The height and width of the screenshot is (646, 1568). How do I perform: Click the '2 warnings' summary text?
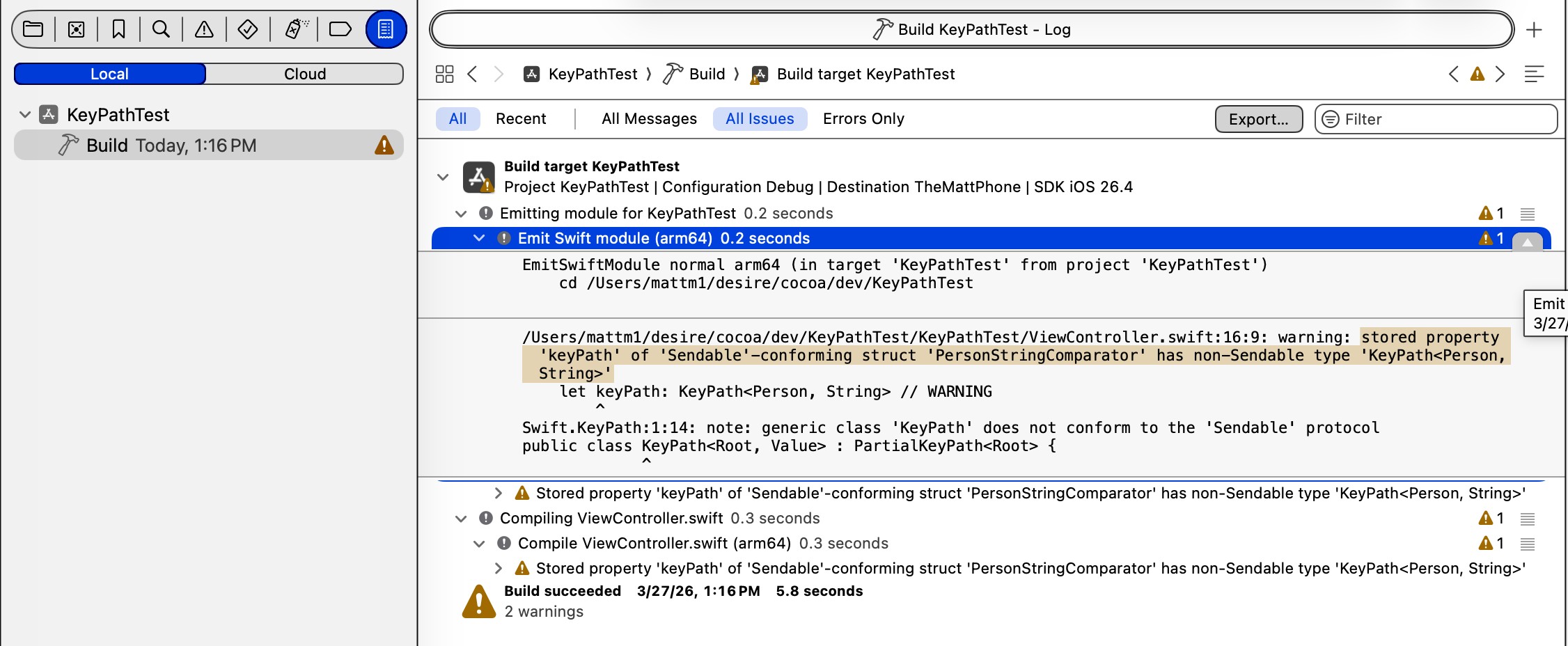tap(544, 611)
